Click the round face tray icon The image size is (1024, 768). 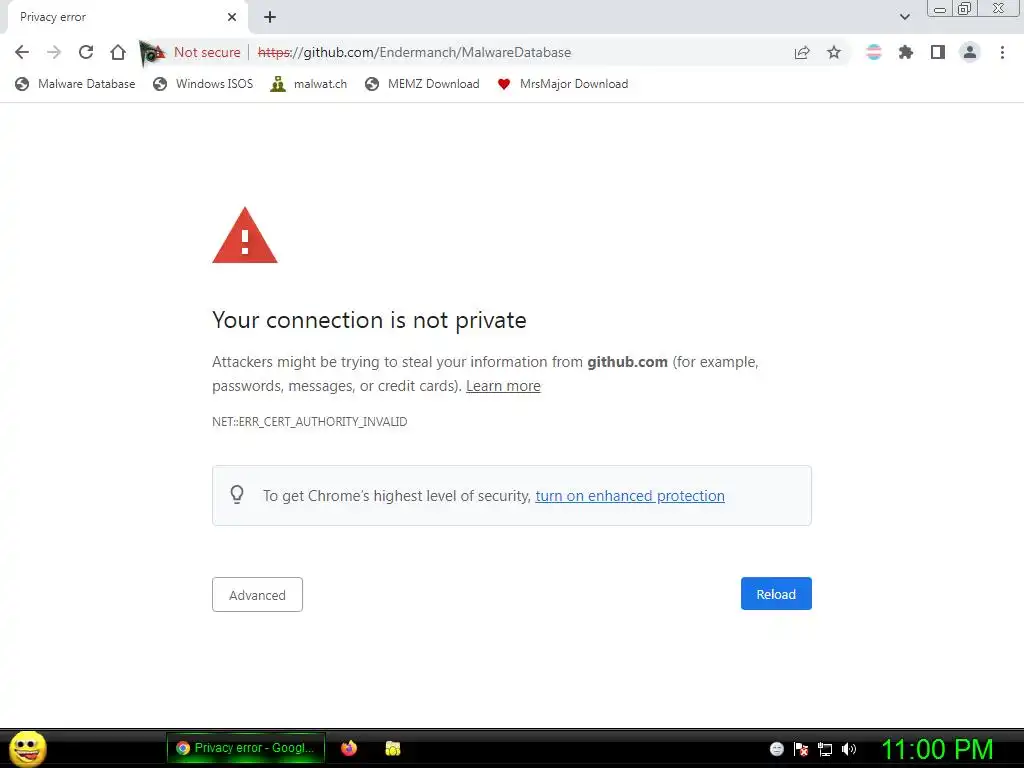click(x=776, y=748)
